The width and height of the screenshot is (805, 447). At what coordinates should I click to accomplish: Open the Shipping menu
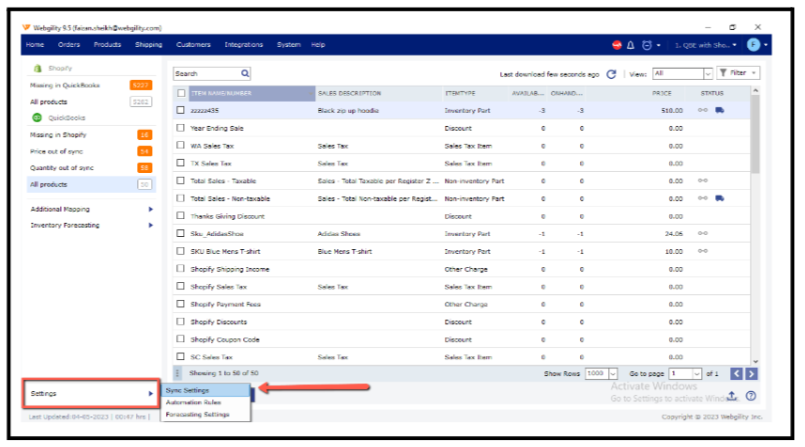(x=148, y=45)
